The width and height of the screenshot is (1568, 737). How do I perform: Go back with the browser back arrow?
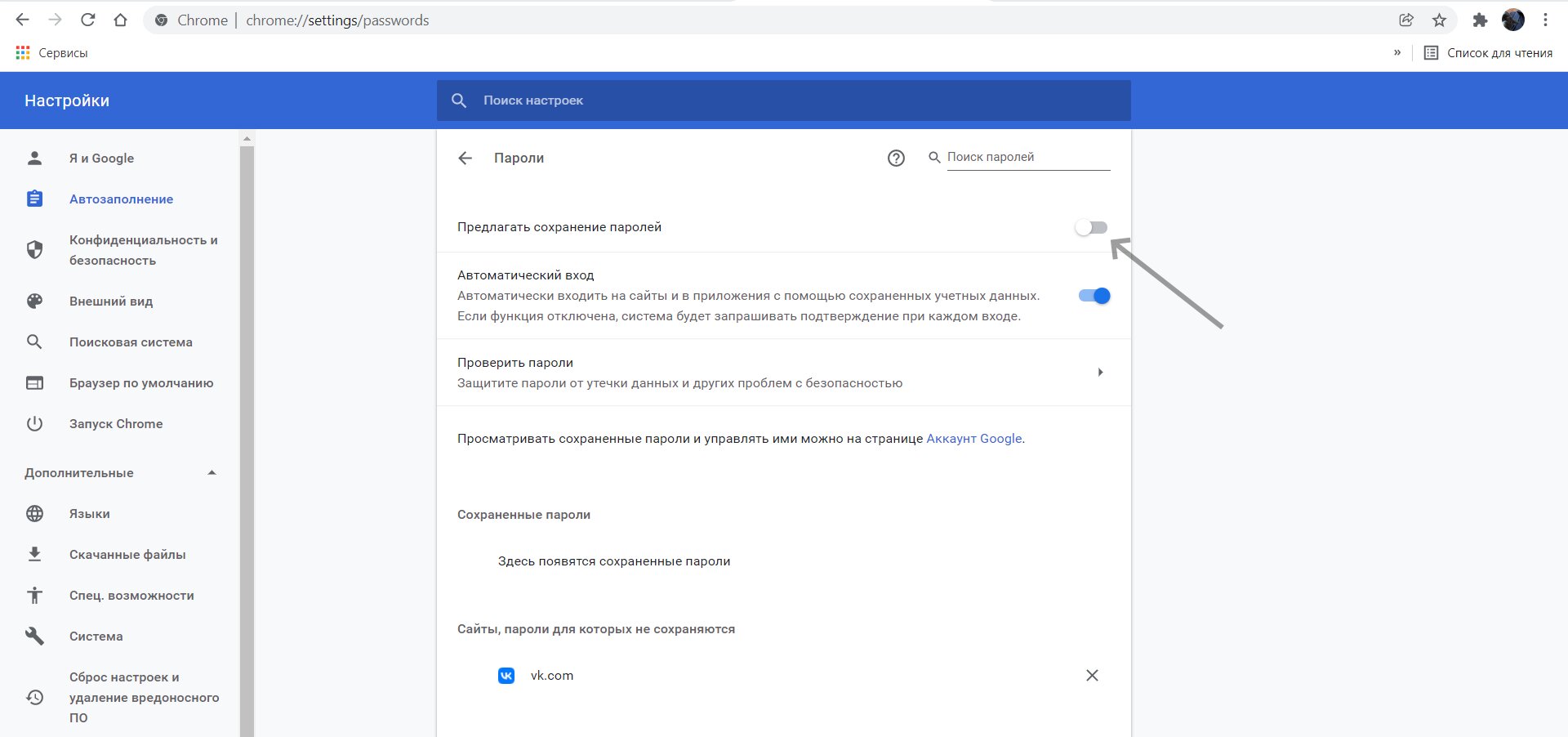coord(22,20)
